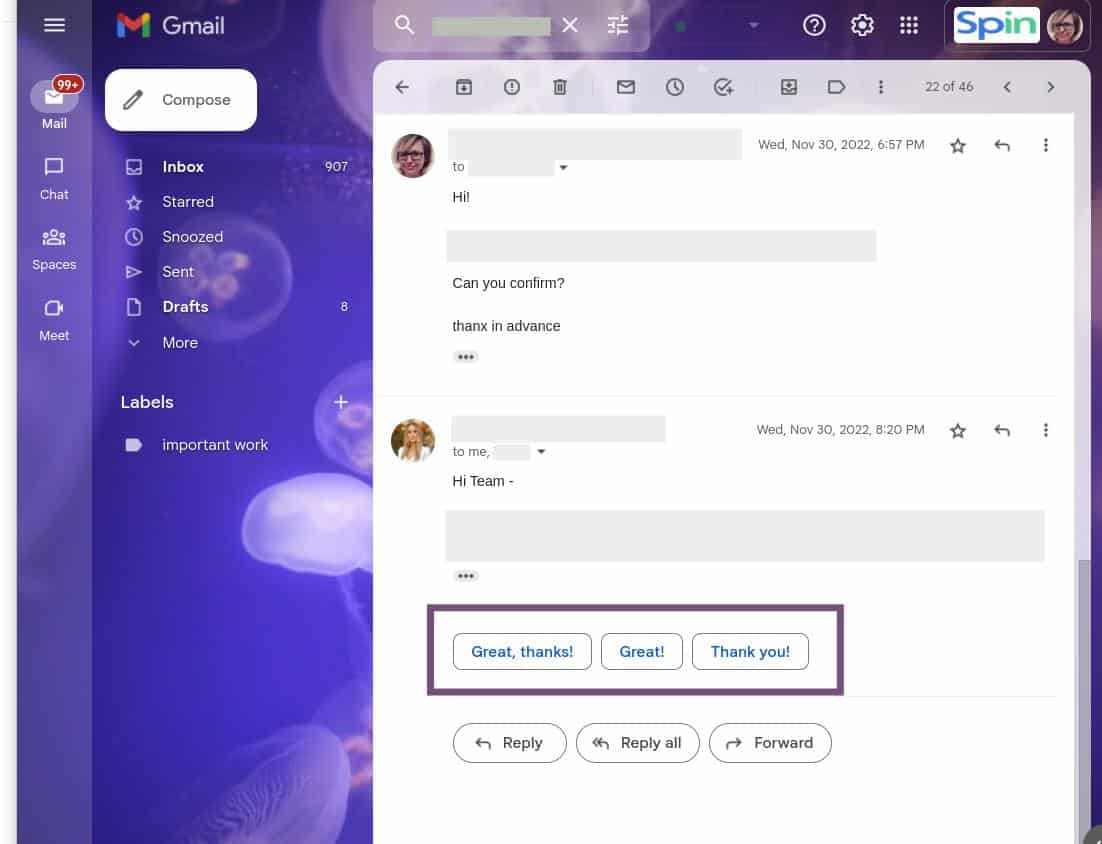This screenshot has height=844, width=1102.
Task: Go back to the inbox
Action: point(401,87)
